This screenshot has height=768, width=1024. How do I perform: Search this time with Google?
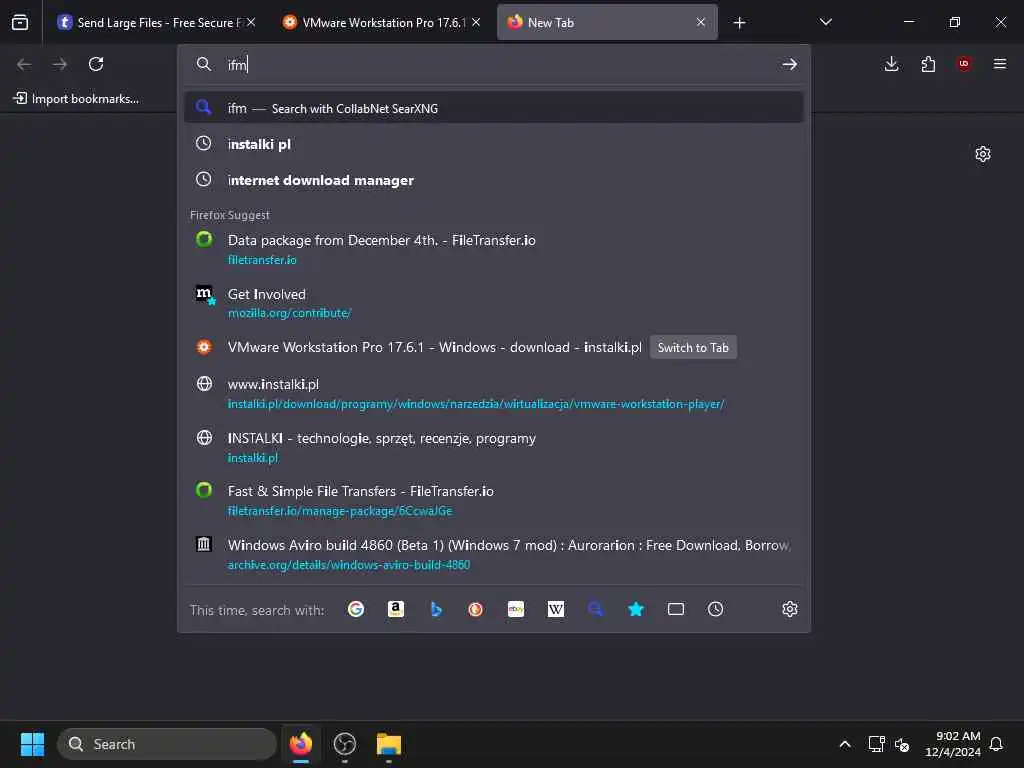(356, 609)
